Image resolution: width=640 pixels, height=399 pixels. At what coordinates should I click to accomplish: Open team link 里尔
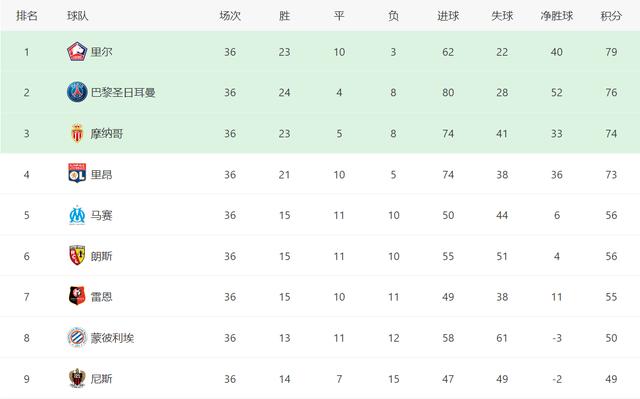pos(101,52)
